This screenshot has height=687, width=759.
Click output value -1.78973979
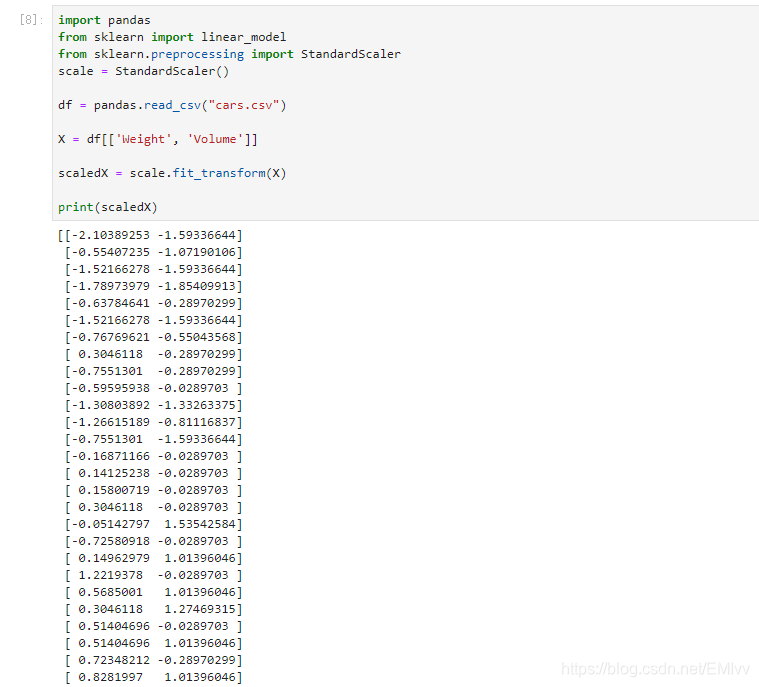[x=110, y=286]
